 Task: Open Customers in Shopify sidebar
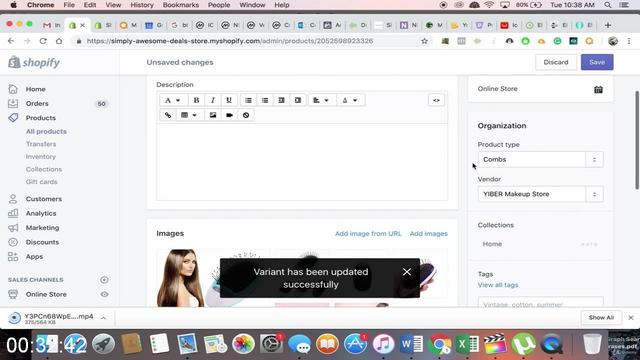tap(43, 199)
